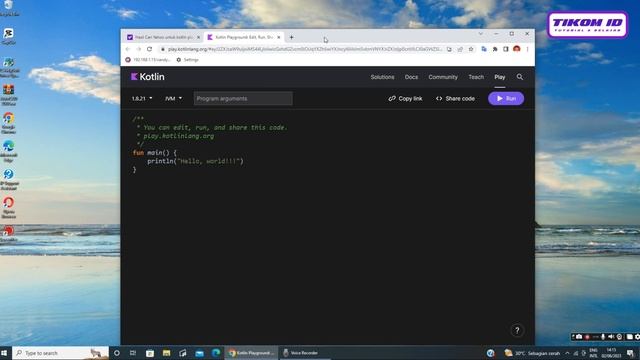Open the Kotlin site search icon
The width and height of the screenshot is (640, 360).
(x=520, y=77)
